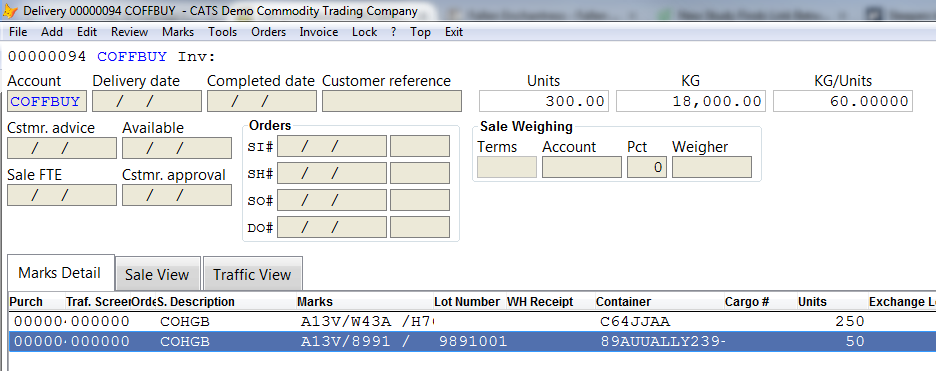Click the units value 50
Image resolution: width=936 pixels, height=371 pixels.
click(x=855, y=342)
